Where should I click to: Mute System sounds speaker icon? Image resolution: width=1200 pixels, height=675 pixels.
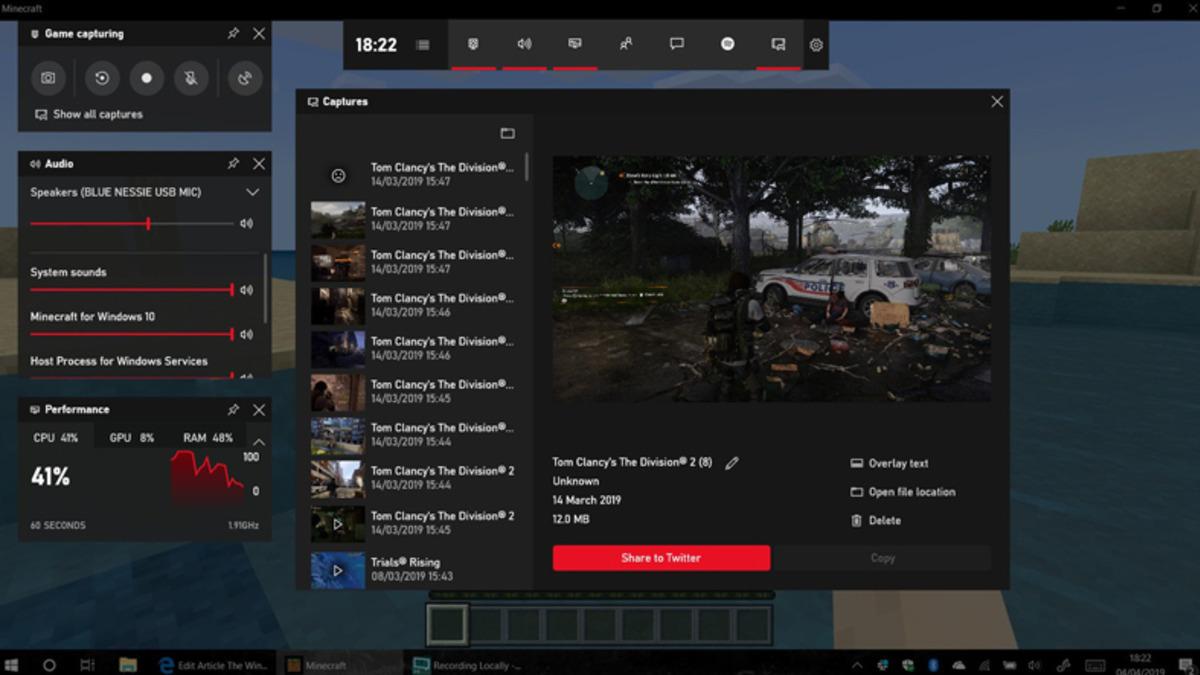[x=243, y=290]
